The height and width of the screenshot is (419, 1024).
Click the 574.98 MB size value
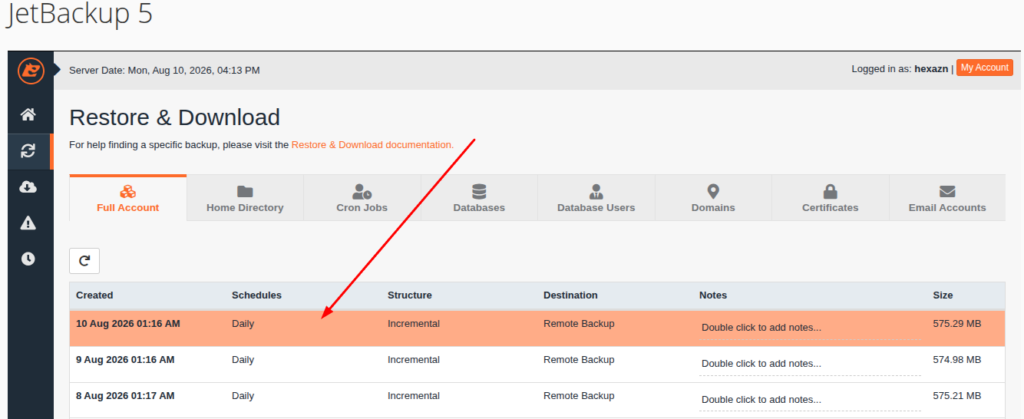[x=957, y=360]
